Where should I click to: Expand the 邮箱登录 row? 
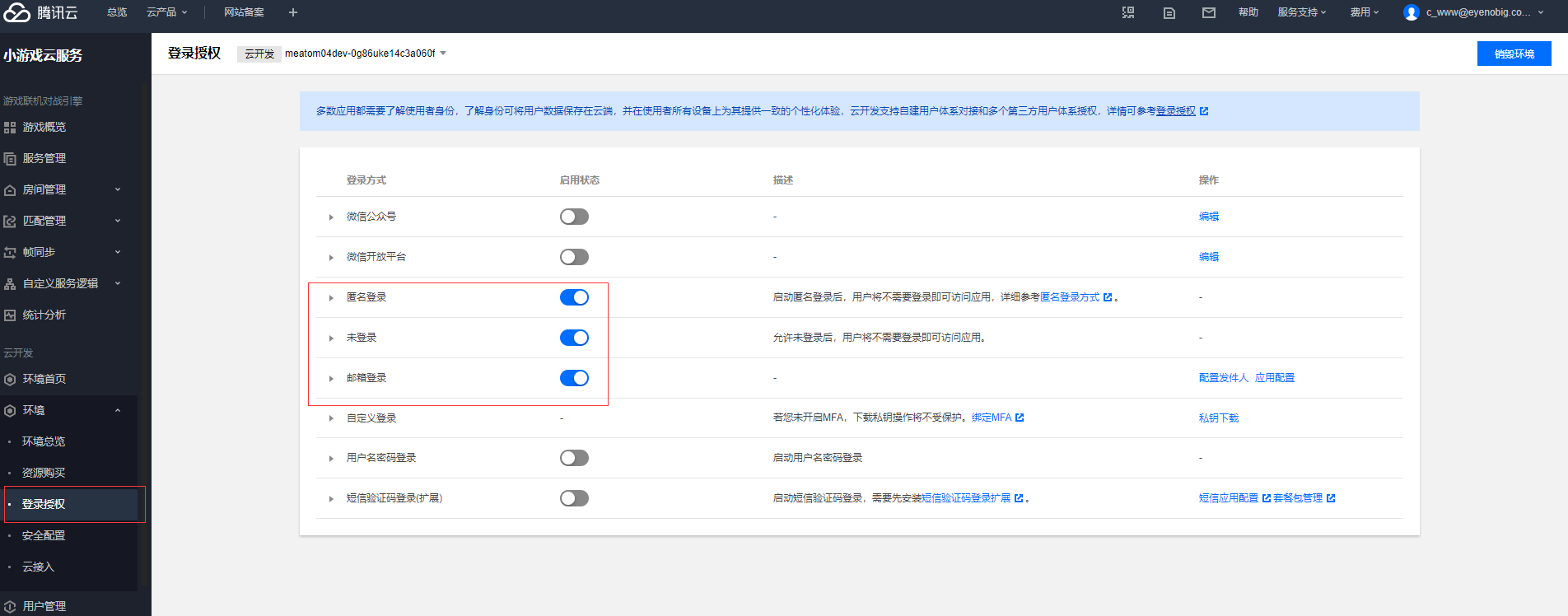331,379
